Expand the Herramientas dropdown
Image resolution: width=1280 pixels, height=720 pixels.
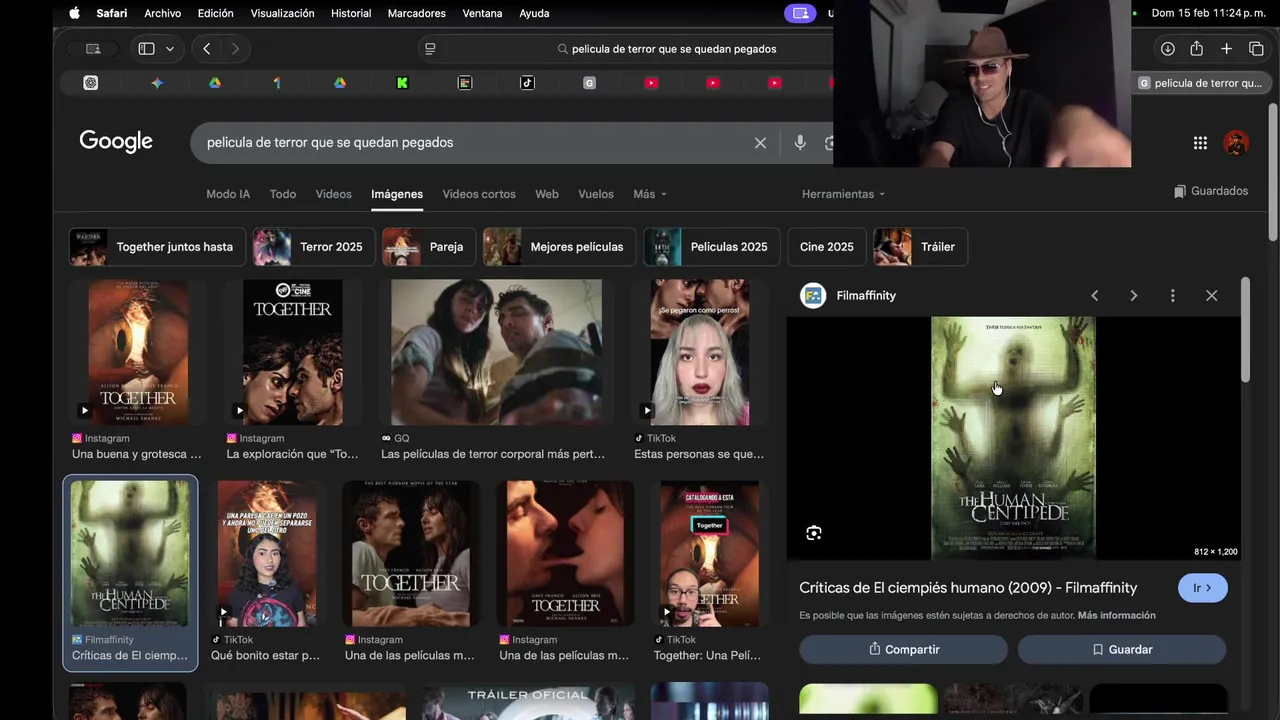843,194
